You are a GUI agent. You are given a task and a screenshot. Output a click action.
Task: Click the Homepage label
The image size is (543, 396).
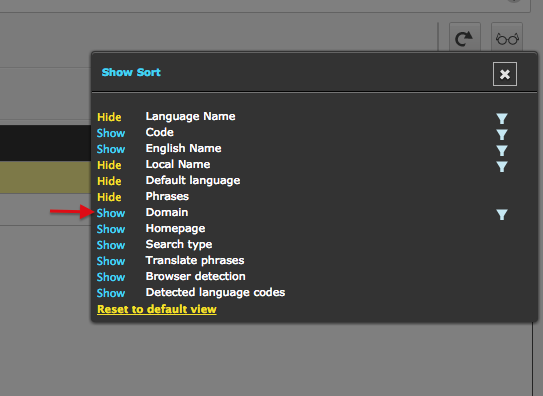175,228
